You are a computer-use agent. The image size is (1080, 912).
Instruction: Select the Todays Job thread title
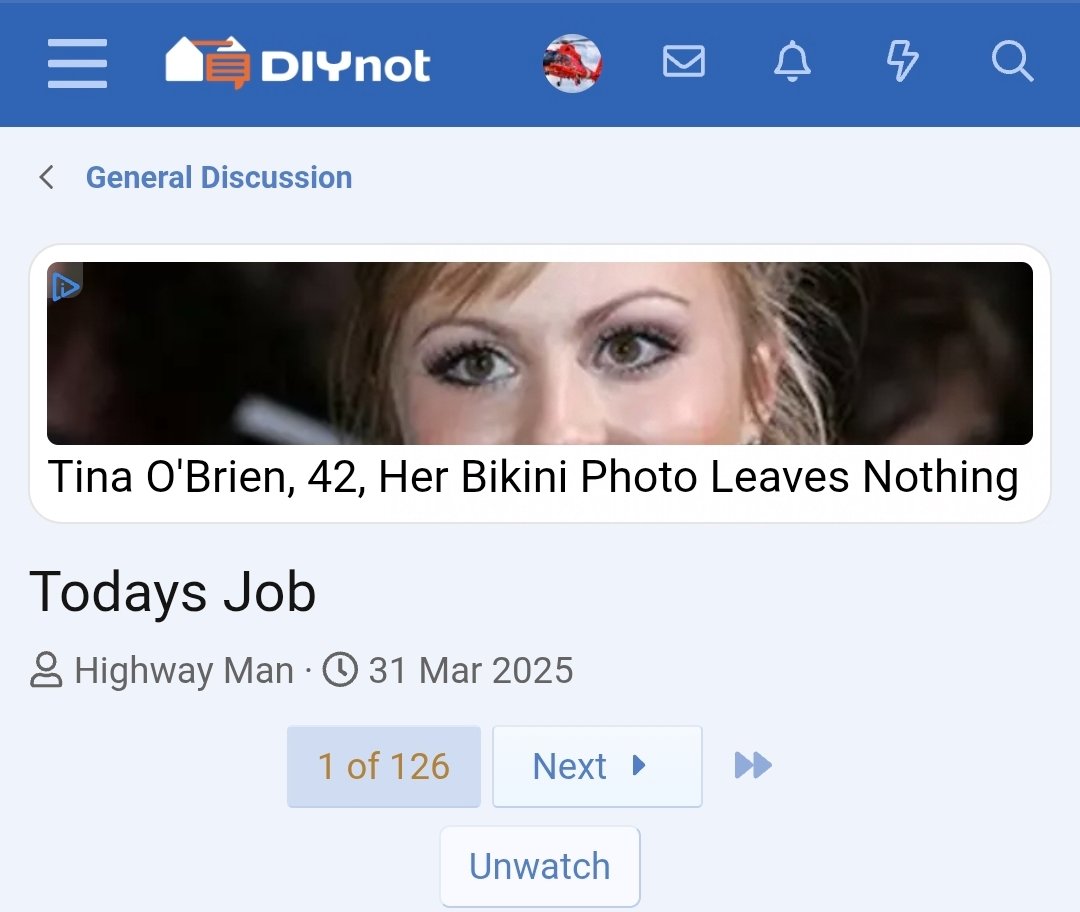[173, 592]
